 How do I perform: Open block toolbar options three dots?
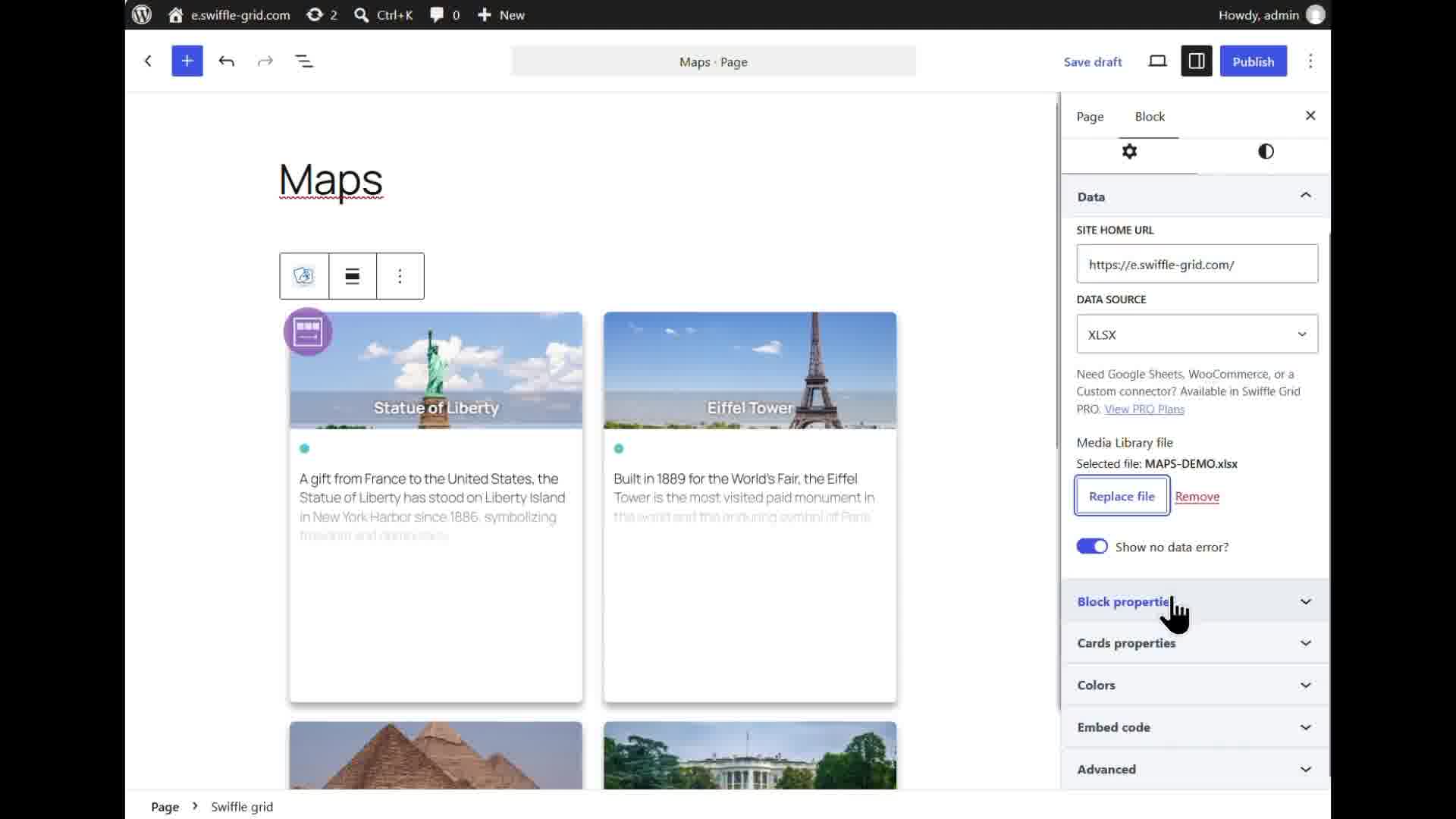point(400,276)
